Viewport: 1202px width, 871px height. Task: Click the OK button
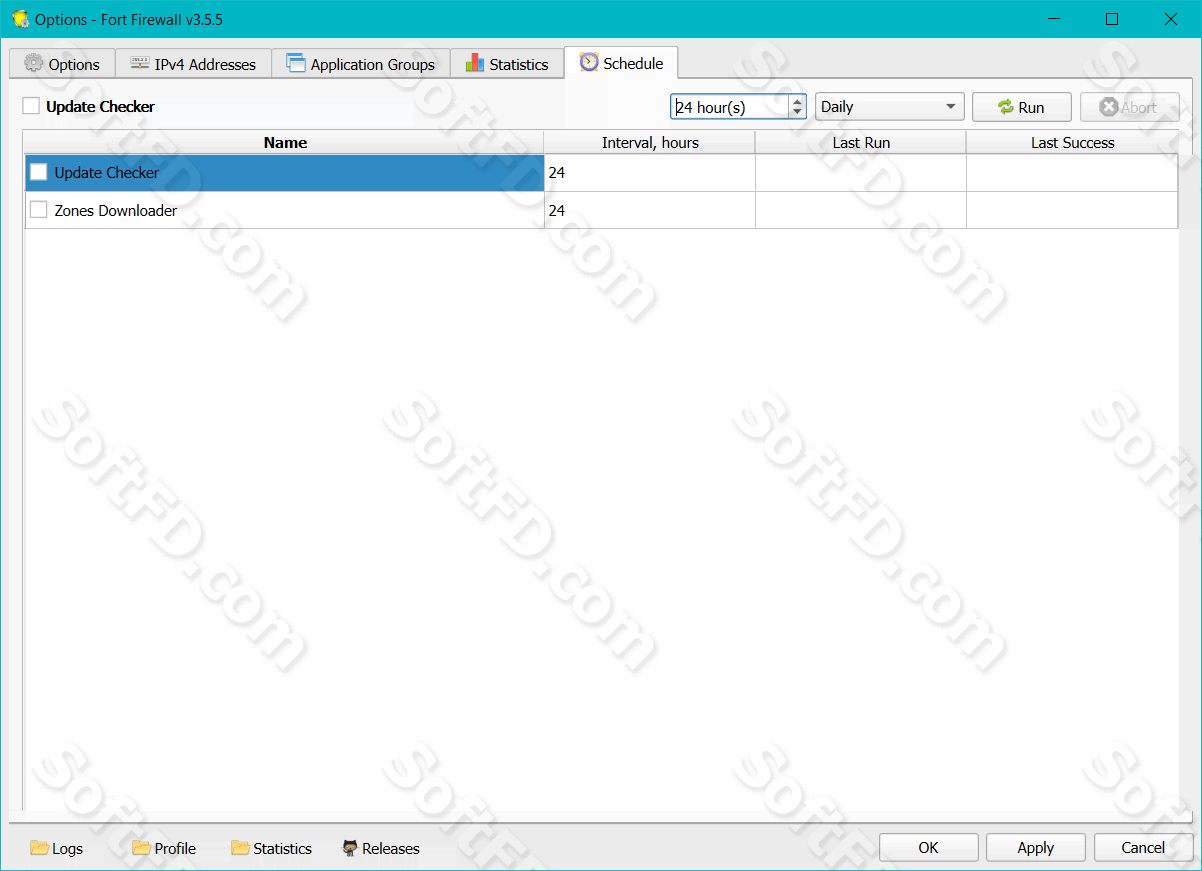[x=929, y=847]
